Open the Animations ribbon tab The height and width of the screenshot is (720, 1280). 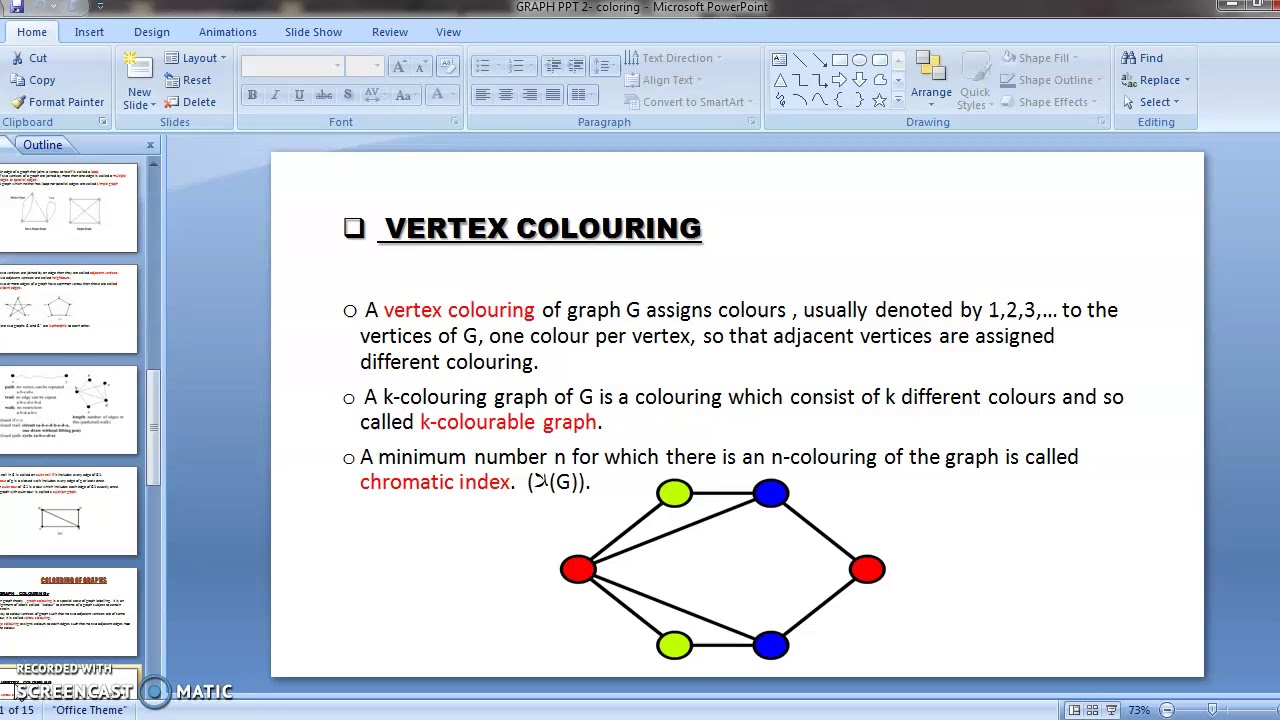point(228,32)
